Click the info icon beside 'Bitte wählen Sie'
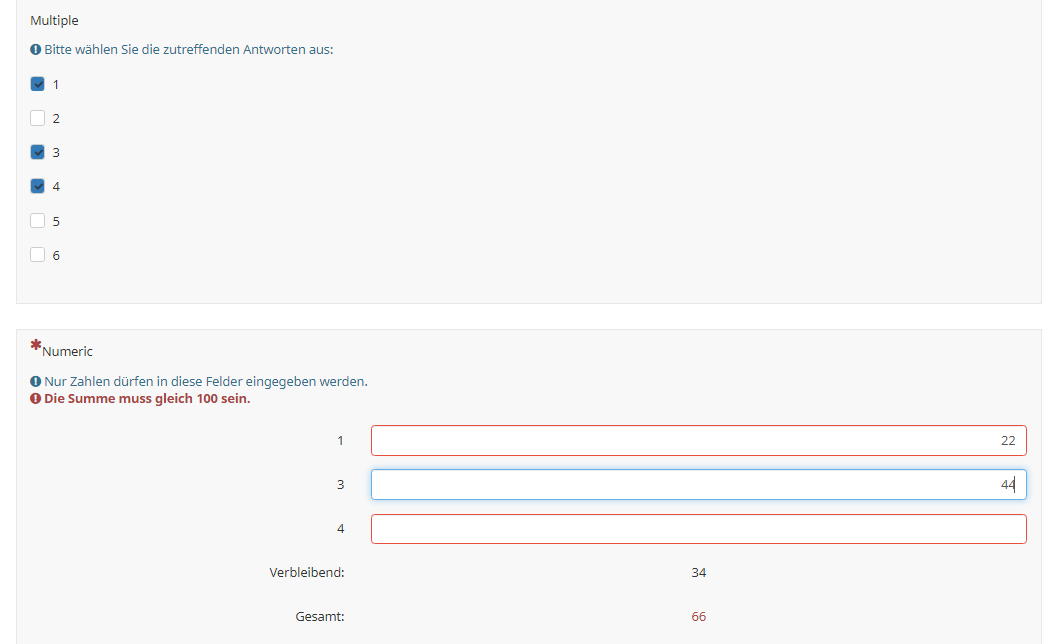Screen dimensions: 1060x644 pos(36,49)
